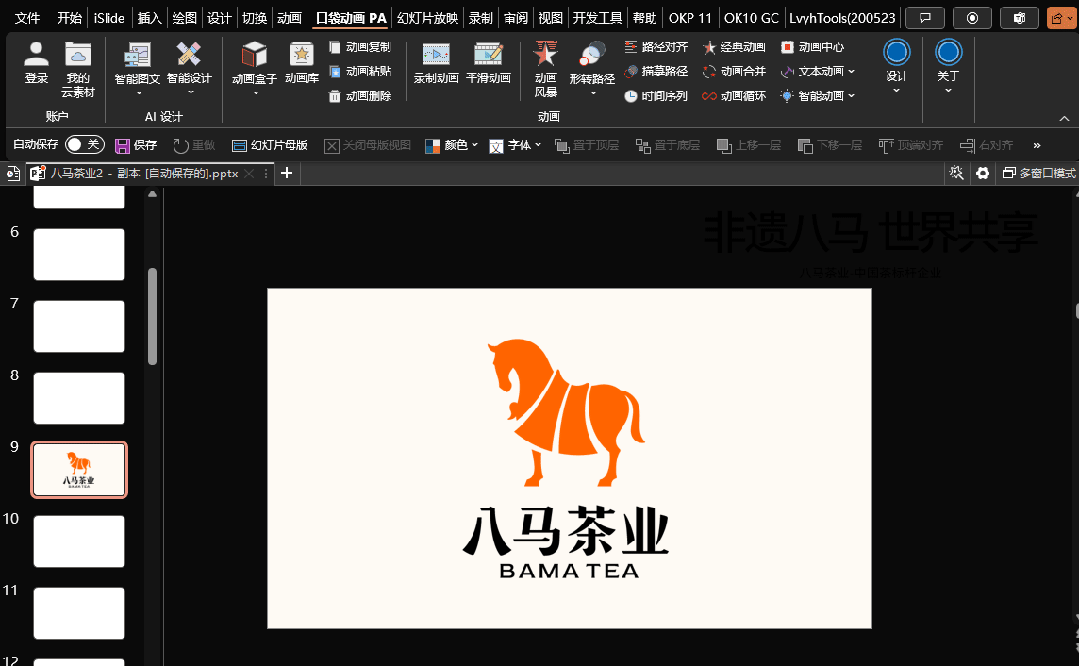Select slide 9 thumbnail with horse logo

coord(79,470)
